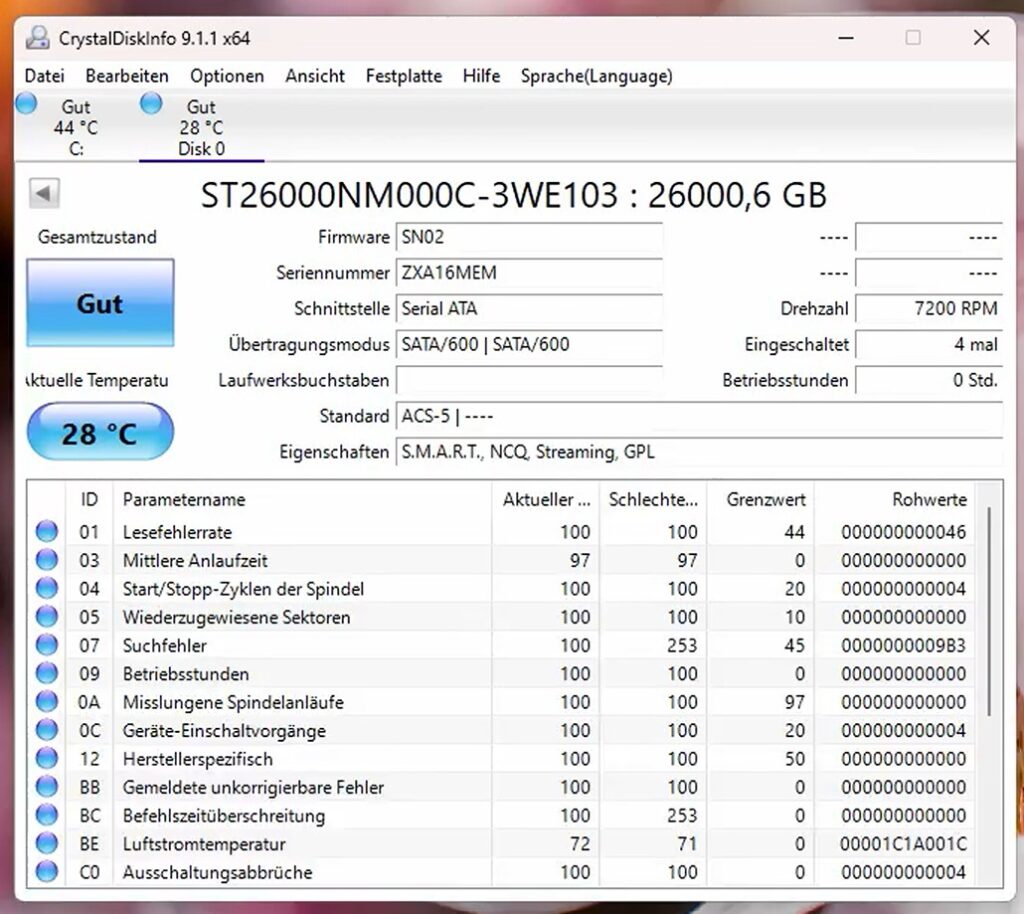Screen dimensions: 1024x914
Task: Select the Luftstromtemperatur parameter name
Action: tap(204, 844)
